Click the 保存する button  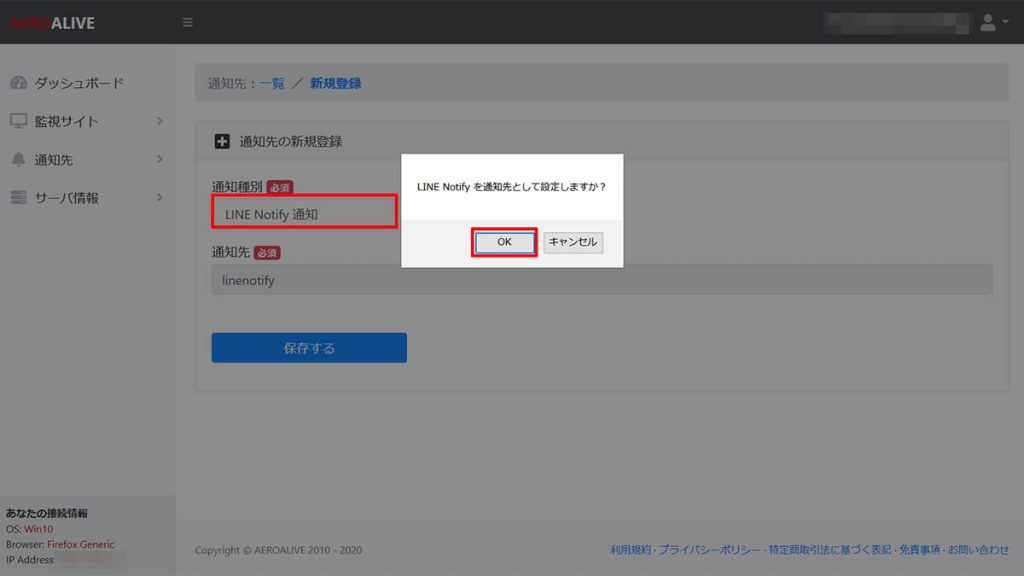[x=309, y=347]
